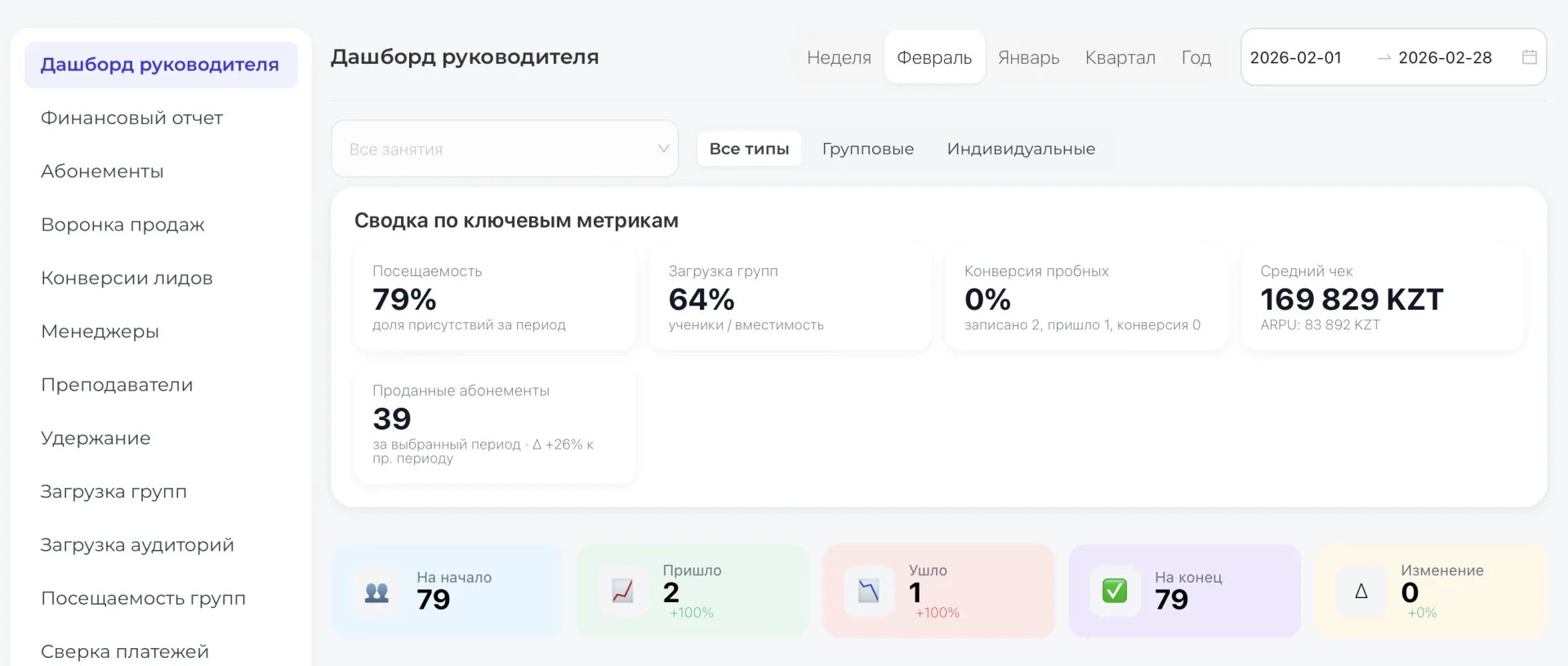Screen dimensions: 1568x666
Task: Choose the 'Групповые' lesson type filter
Action: [x=867, y=149]
